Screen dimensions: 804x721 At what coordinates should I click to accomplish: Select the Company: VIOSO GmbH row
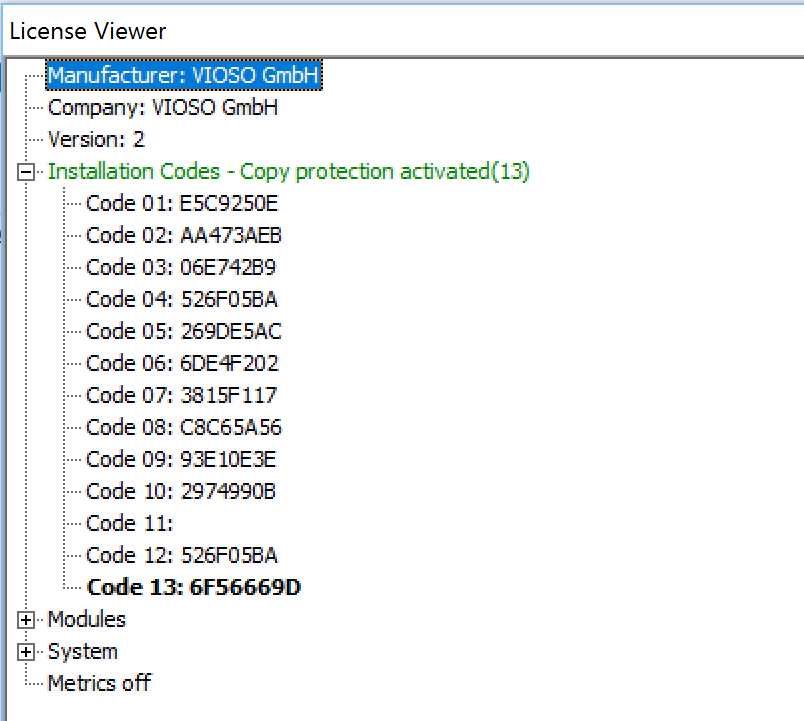[x=163, y=108]
